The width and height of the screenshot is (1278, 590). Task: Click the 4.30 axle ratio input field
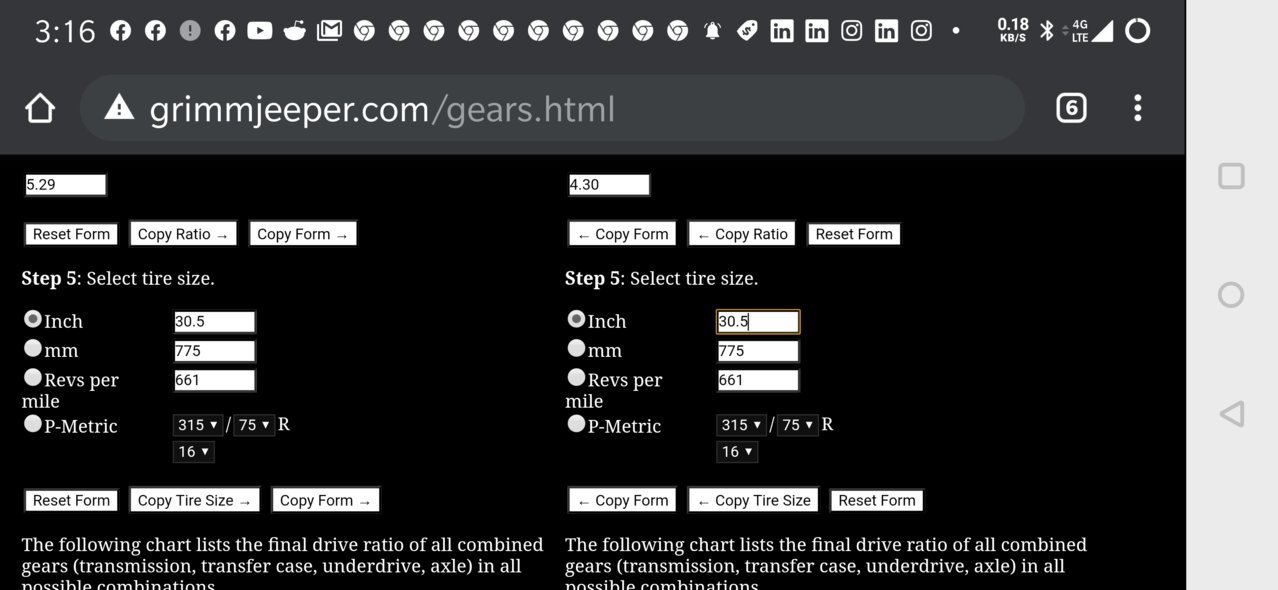click(609, 184)
